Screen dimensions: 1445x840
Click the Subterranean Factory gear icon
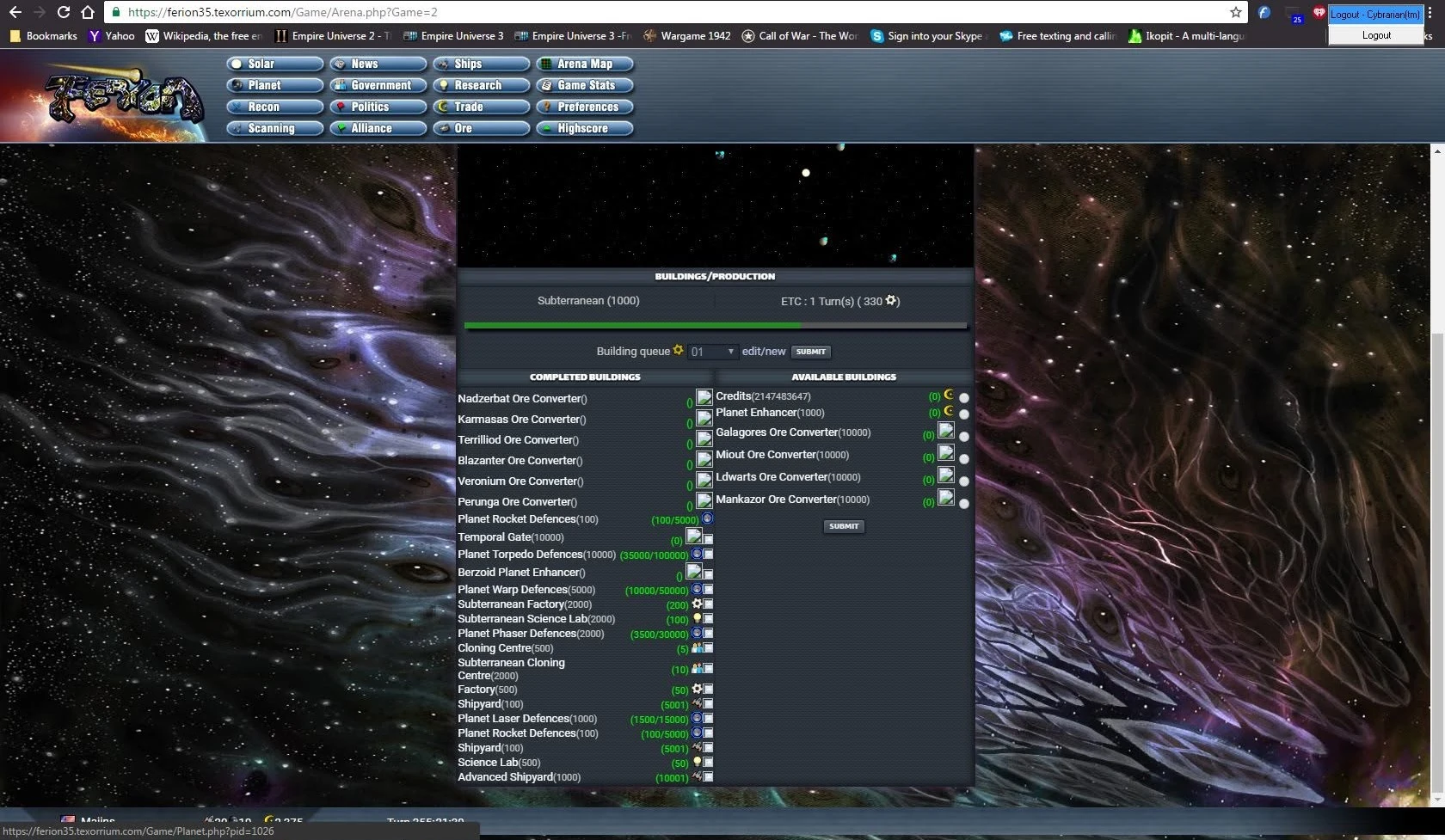coord(698,604)
